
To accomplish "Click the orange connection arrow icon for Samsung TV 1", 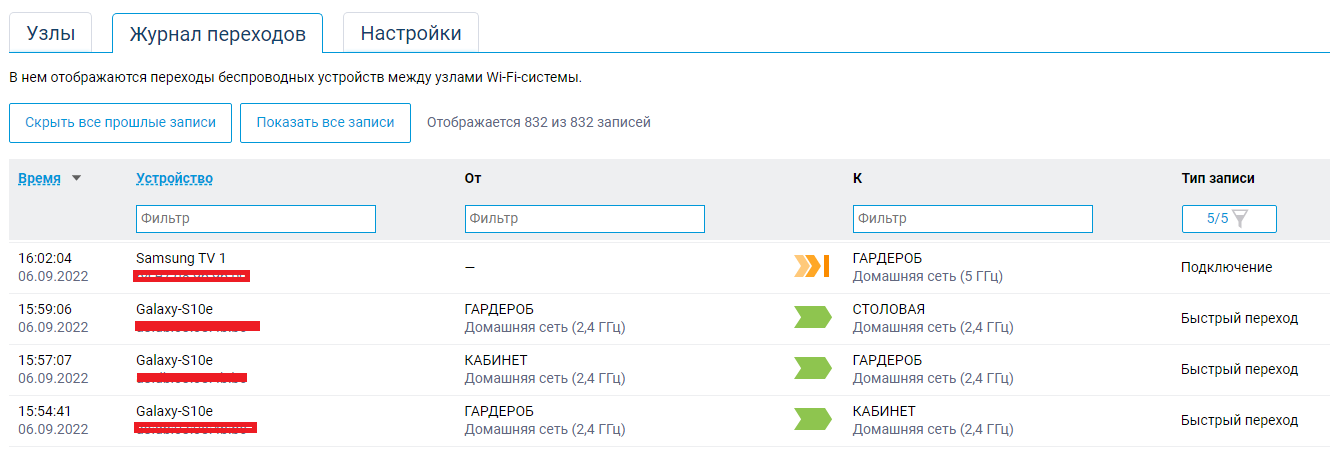I will (812, 266).
